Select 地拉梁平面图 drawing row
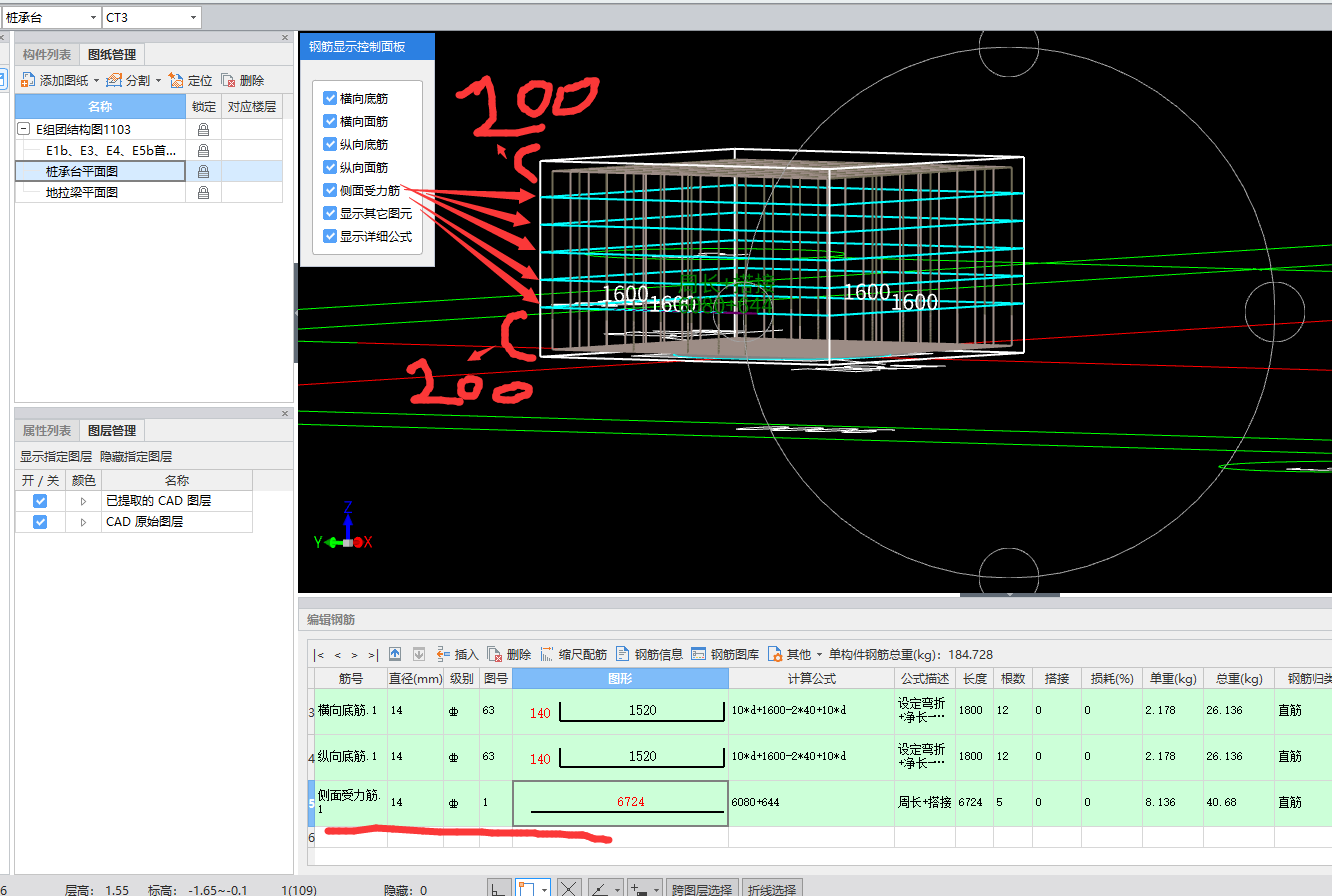The width and height of the screenshot is (1332, 896). (100, 192)
